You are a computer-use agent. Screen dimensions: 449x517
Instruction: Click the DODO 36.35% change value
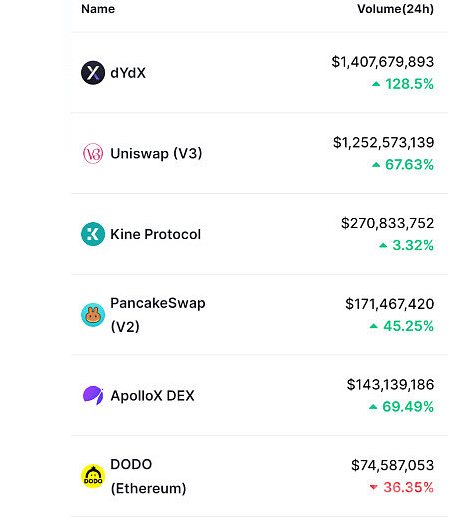408,487
